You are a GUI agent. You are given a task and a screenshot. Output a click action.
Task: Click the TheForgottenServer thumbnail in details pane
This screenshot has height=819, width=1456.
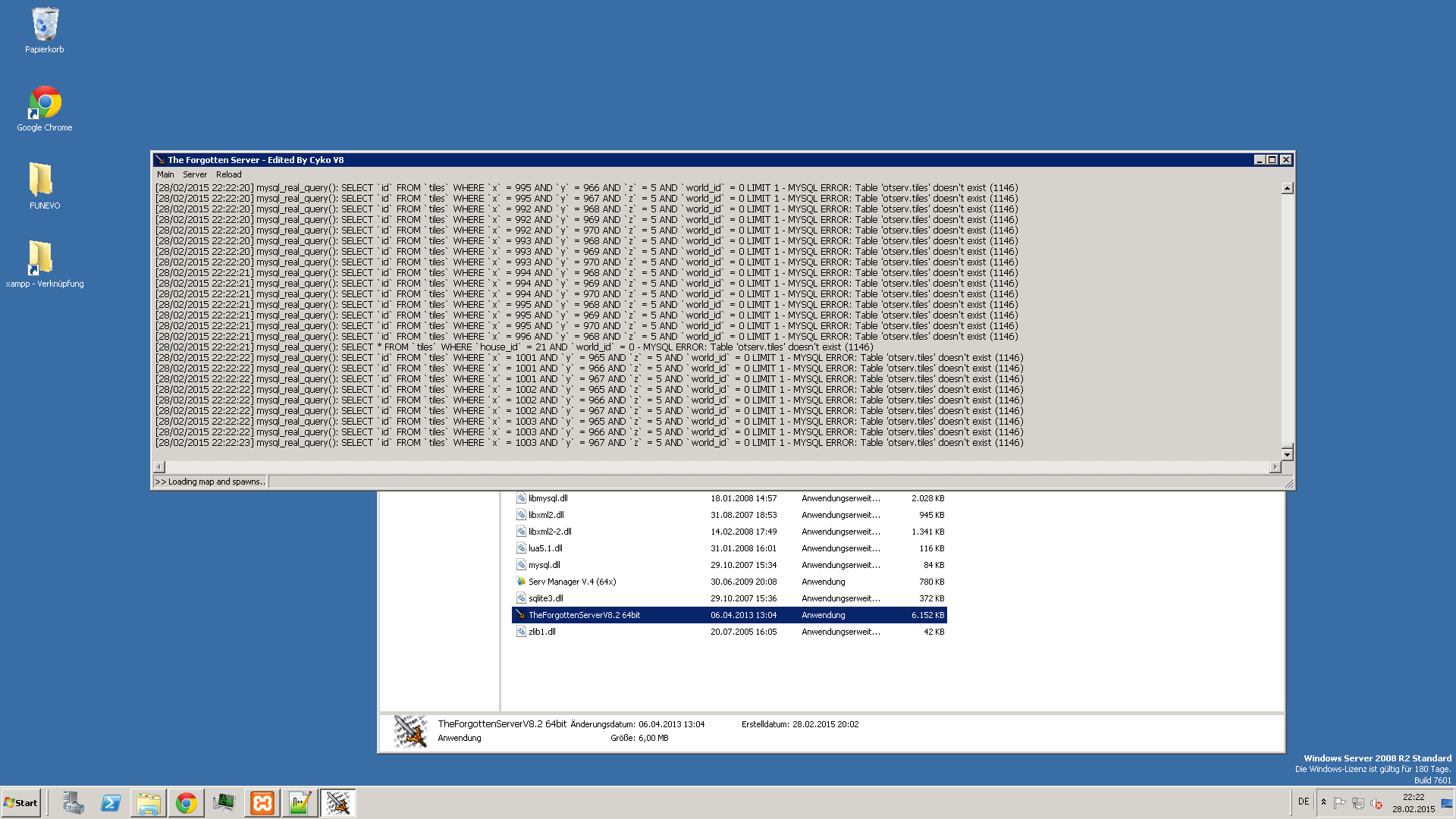tap(410, 731)
